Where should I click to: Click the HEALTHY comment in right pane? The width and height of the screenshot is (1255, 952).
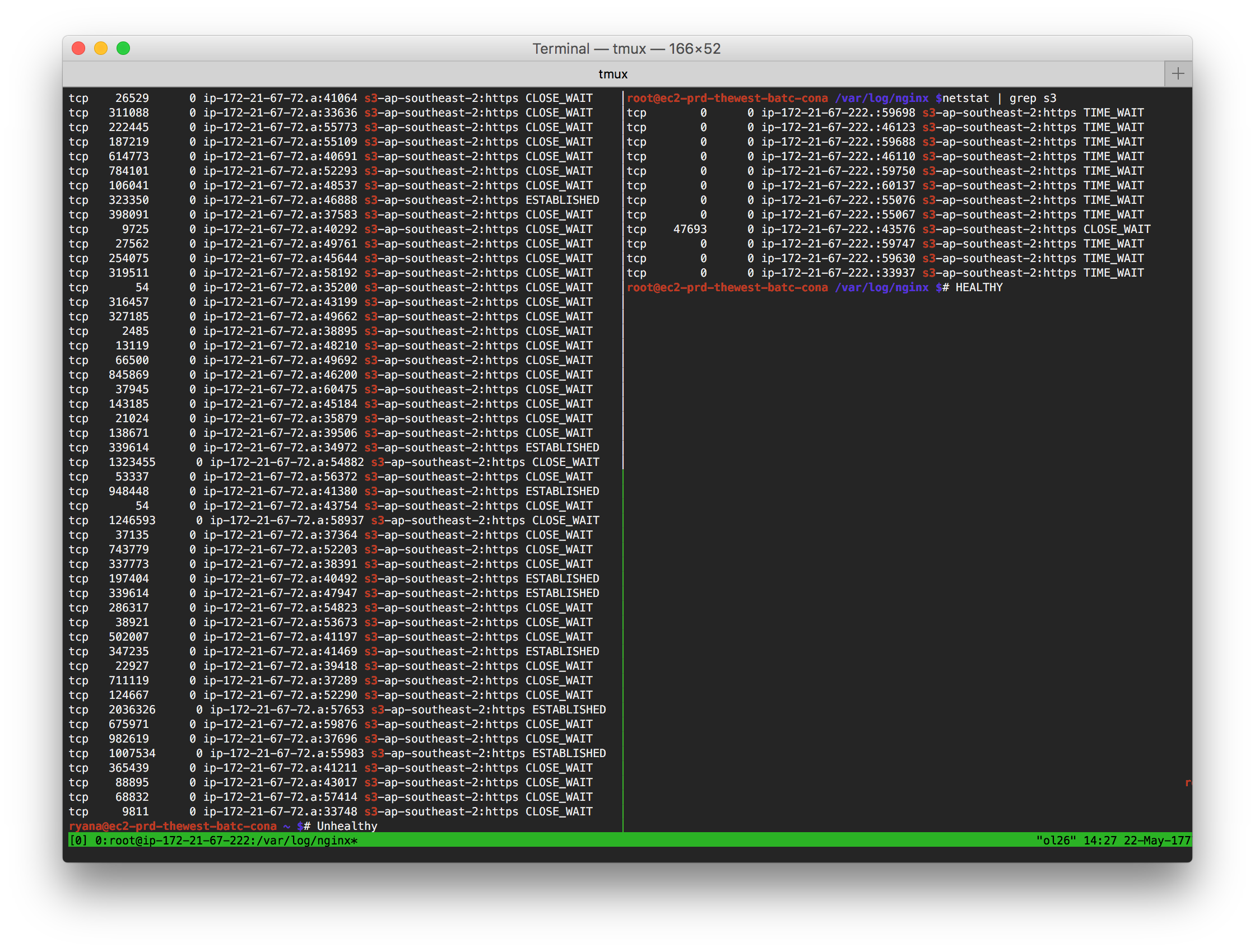pyautogui.click(x=978, y=287)
